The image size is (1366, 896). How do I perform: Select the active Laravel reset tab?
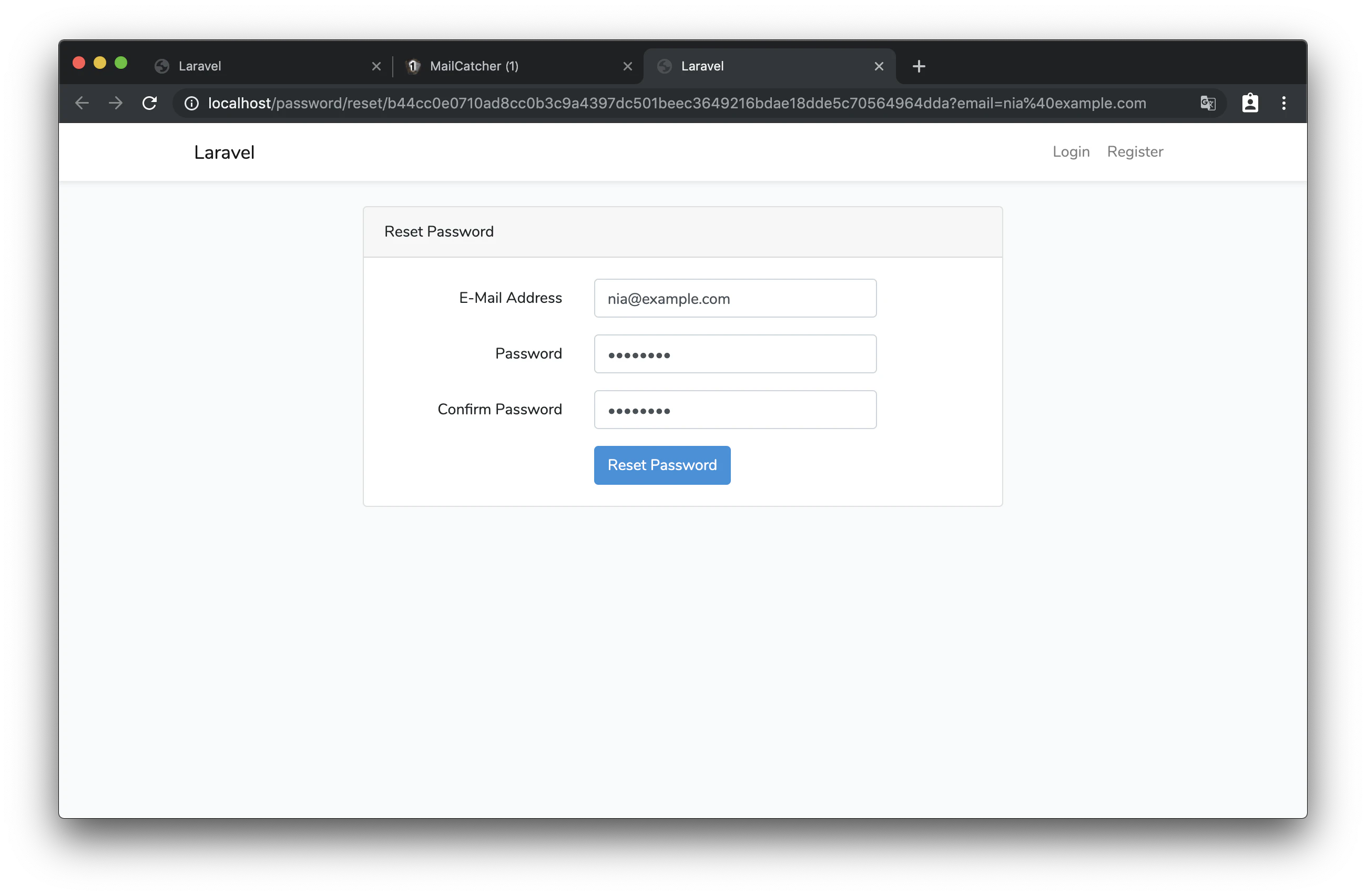[769, 67]
